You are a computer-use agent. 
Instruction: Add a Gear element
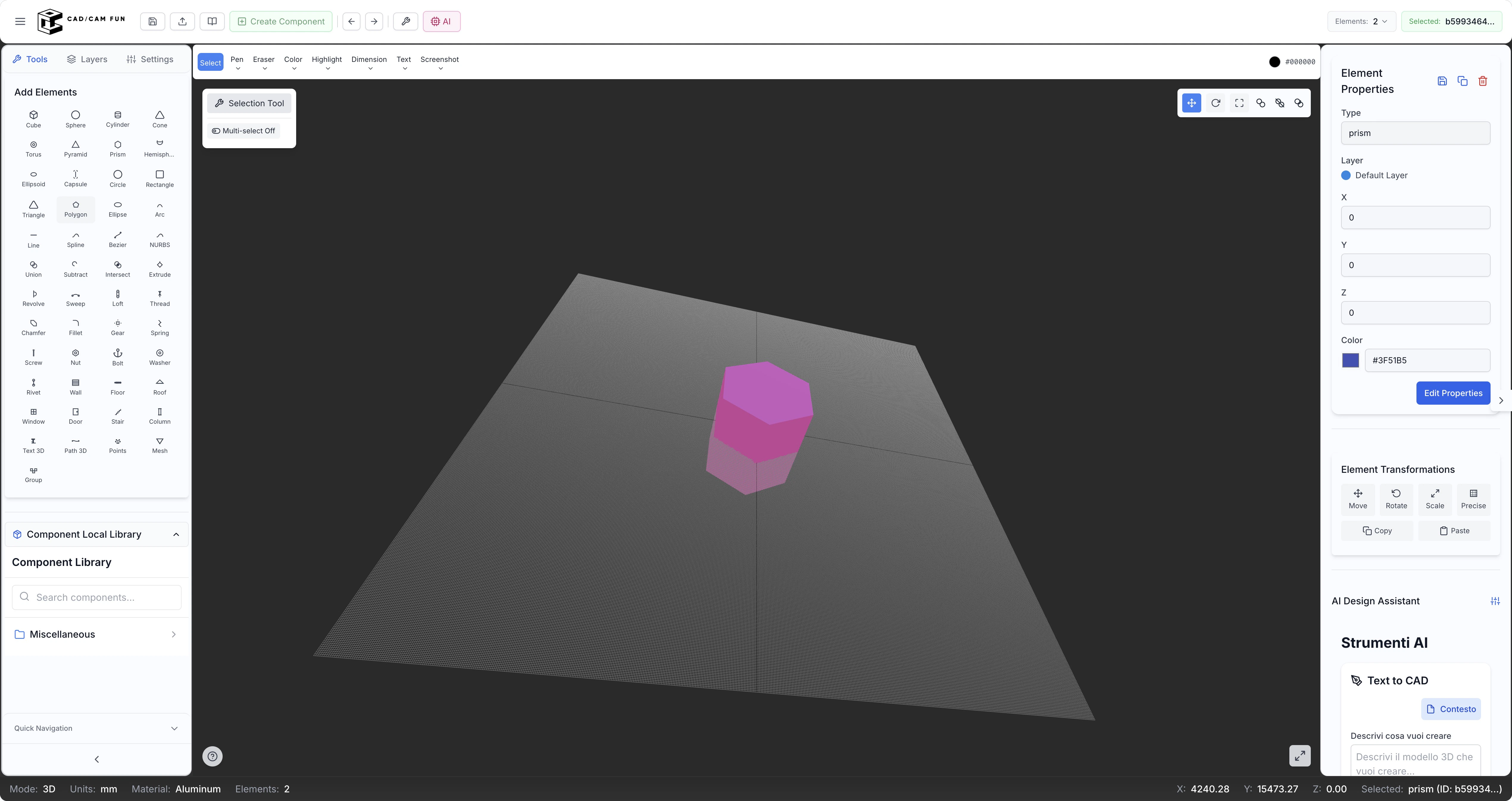point(117,328)
